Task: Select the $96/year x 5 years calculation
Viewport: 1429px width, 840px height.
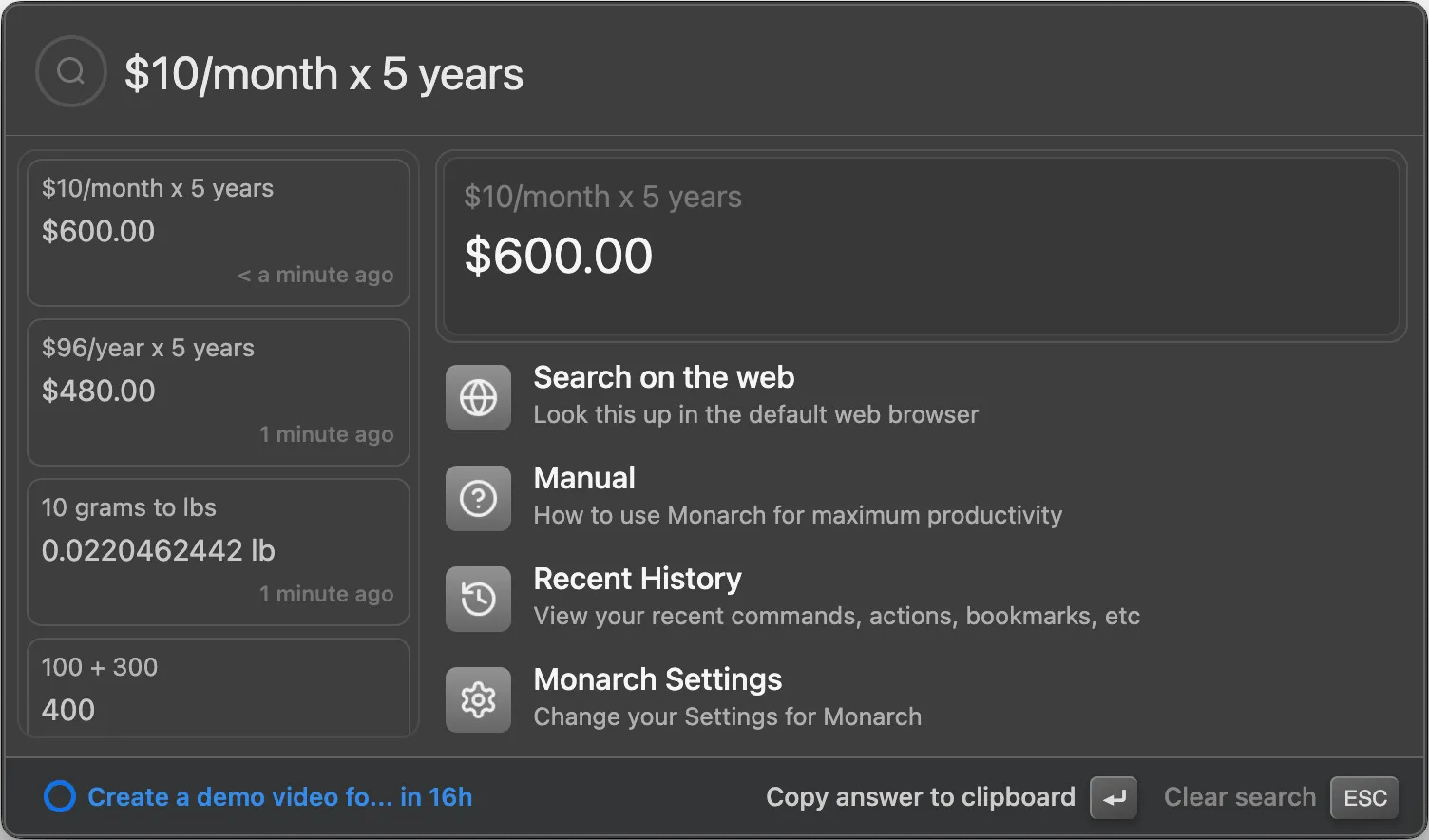Action: tap(219, 391)
